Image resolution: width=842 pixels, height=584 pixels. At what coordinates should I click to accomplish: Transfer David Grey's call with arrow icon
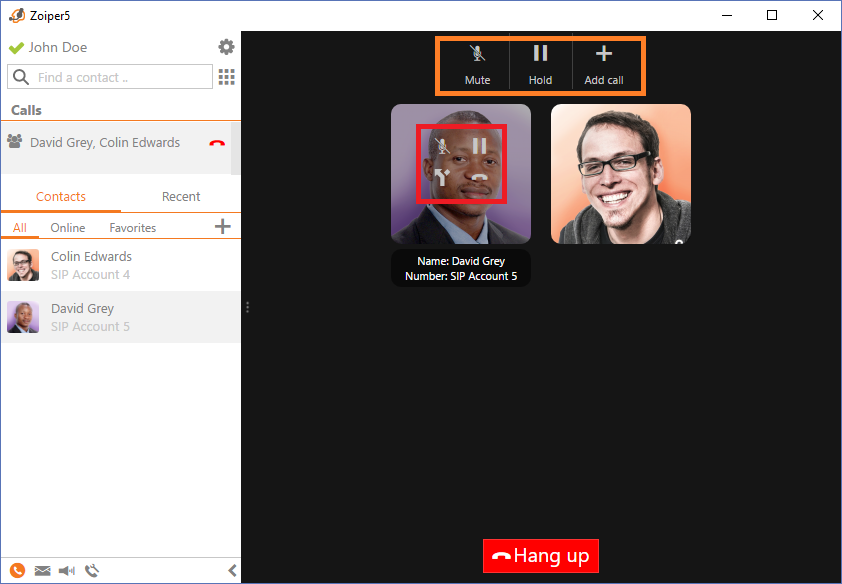point(442,181)
